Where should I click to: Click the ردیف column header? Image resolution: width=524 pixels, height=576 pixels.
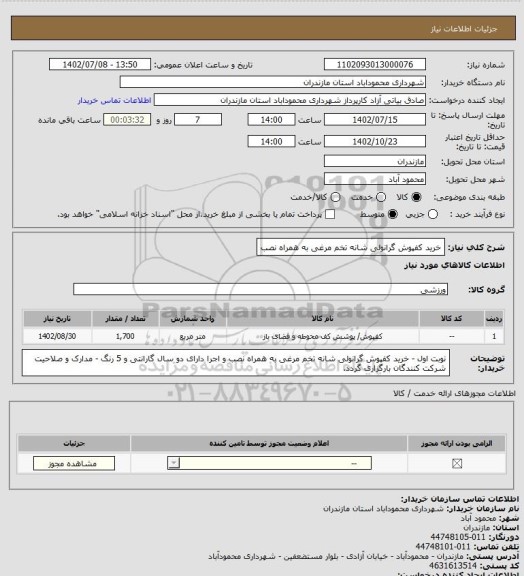coord(494,319)
